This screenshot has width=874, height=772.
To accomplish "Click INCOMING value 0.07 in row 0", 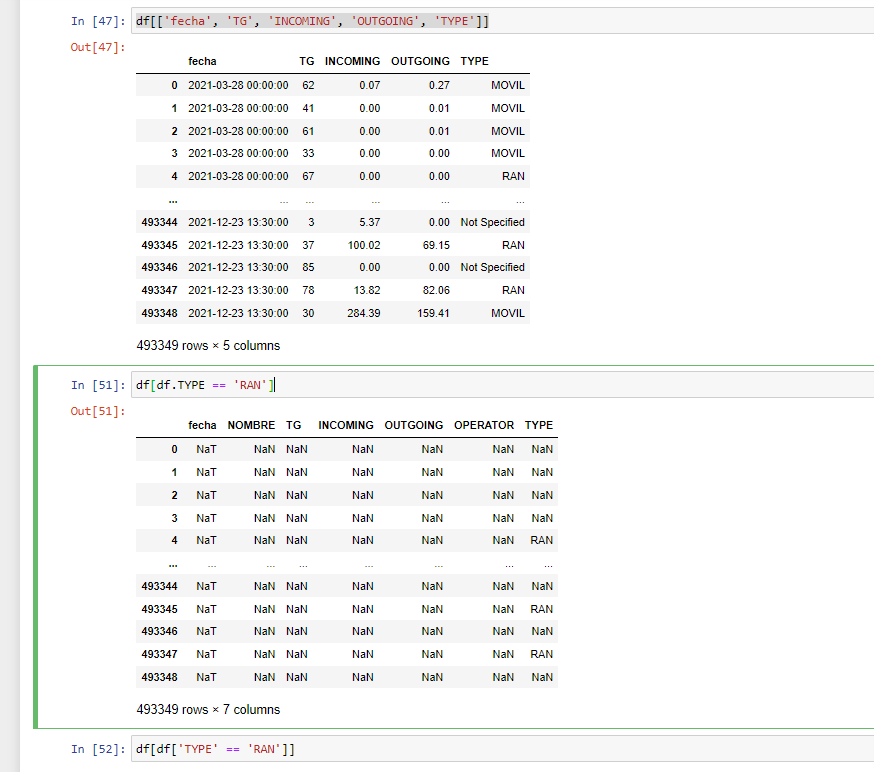I will (x=370, y=85).
